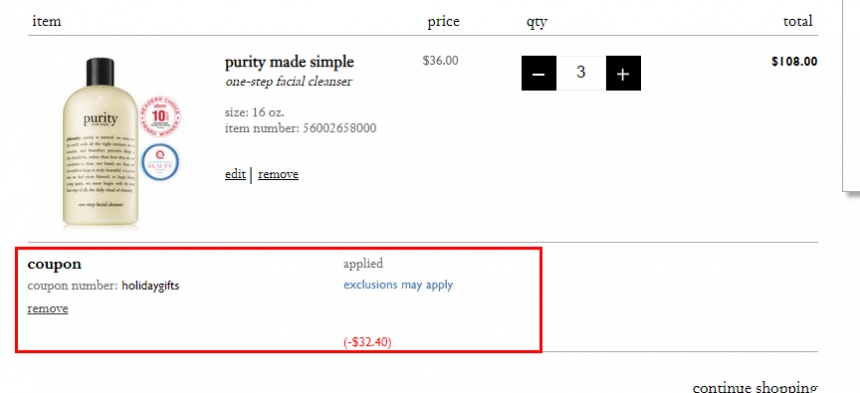860x393 pixels.
Task: Select the holidaygifts coupon code text
Action: pyautogui.click(x=150, y=286)
